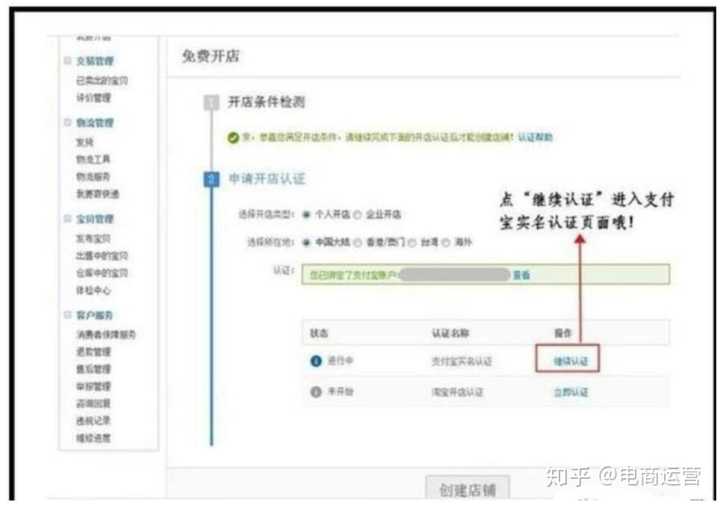Screen dimensions: 720x505
Task: Choose 中国大陆 as location
Action: [306, 242]
